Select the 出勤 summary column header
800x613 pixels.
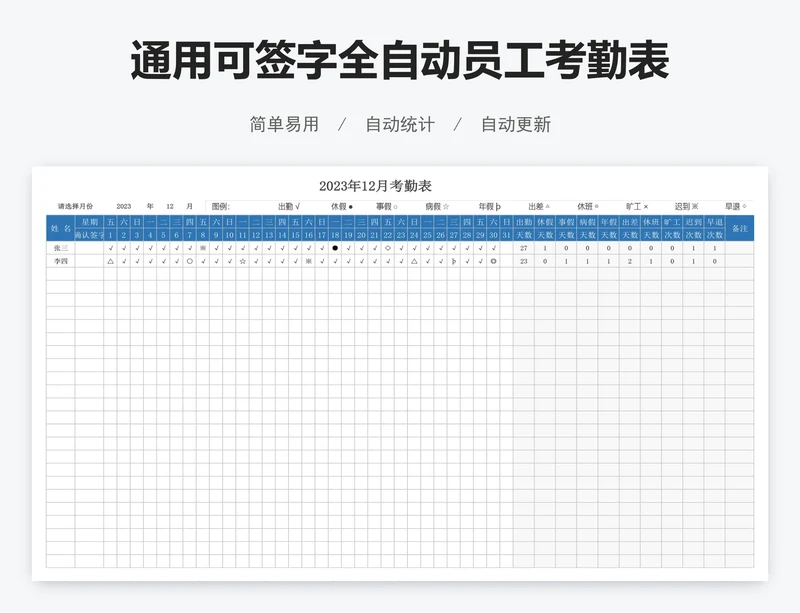click(523, 229)
